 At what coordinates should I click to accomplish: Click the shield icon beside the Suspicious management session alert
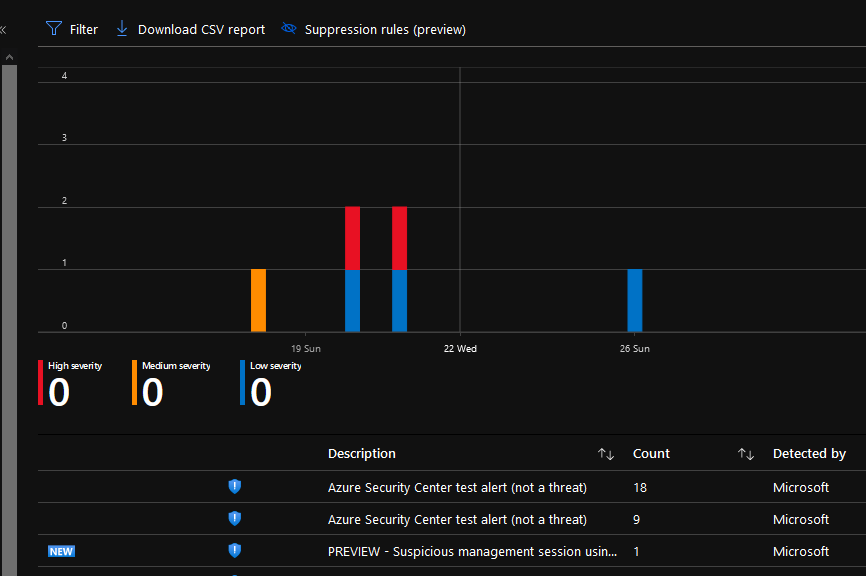(235, 551)
